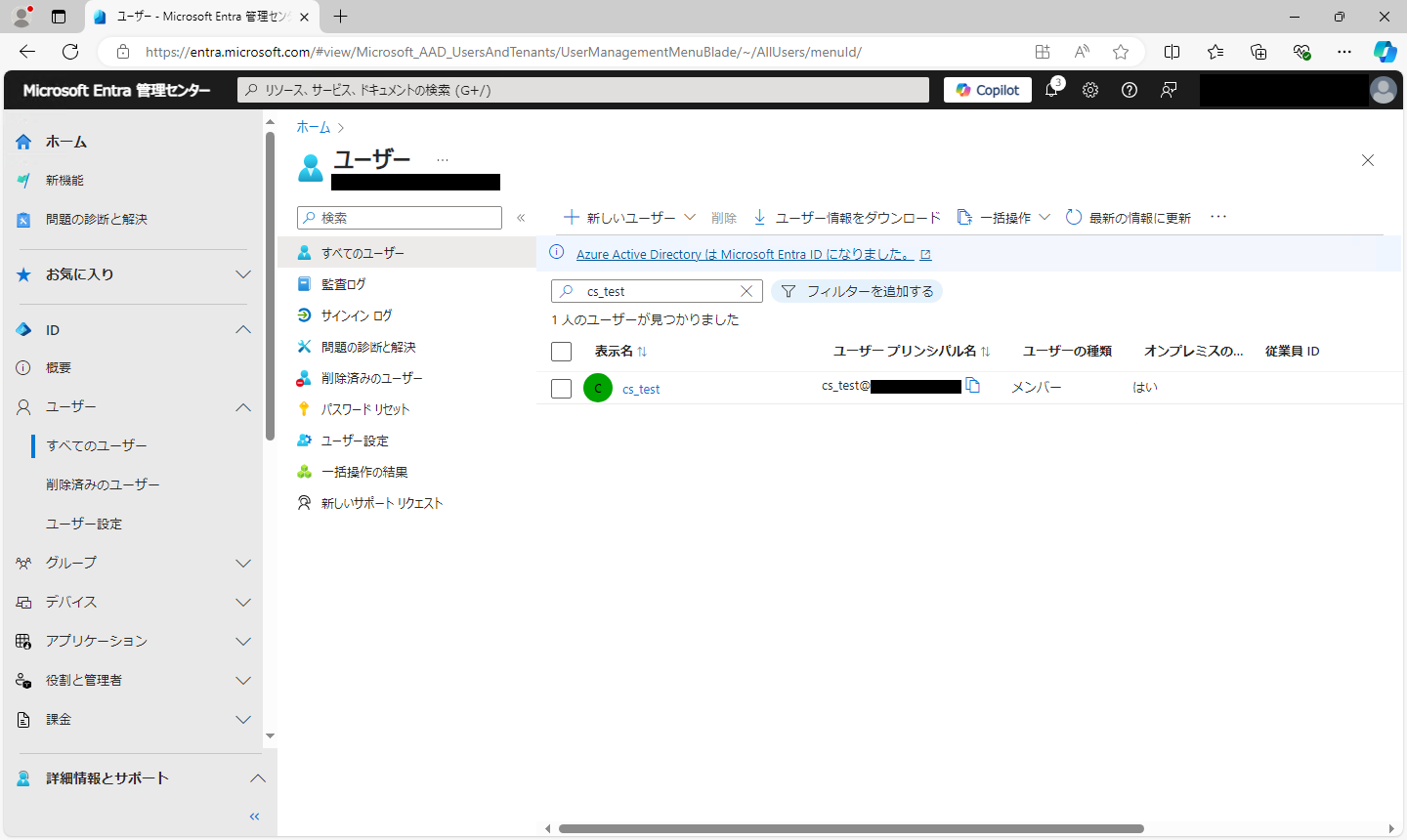The image size is (1407, 840).
Task: Expand the 役割と管理者 section
Action: [x=243, y=681]
